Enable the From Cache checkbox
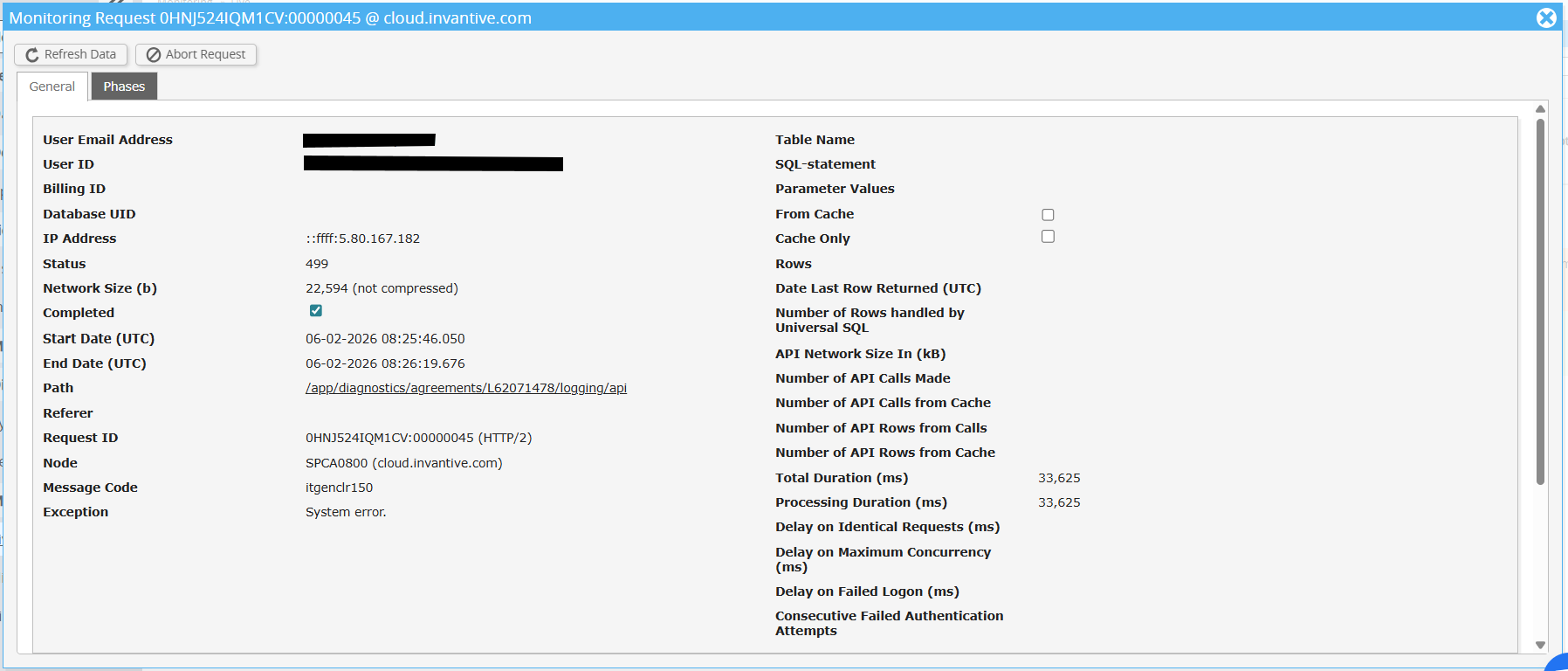 click(x=1048, y=215)
